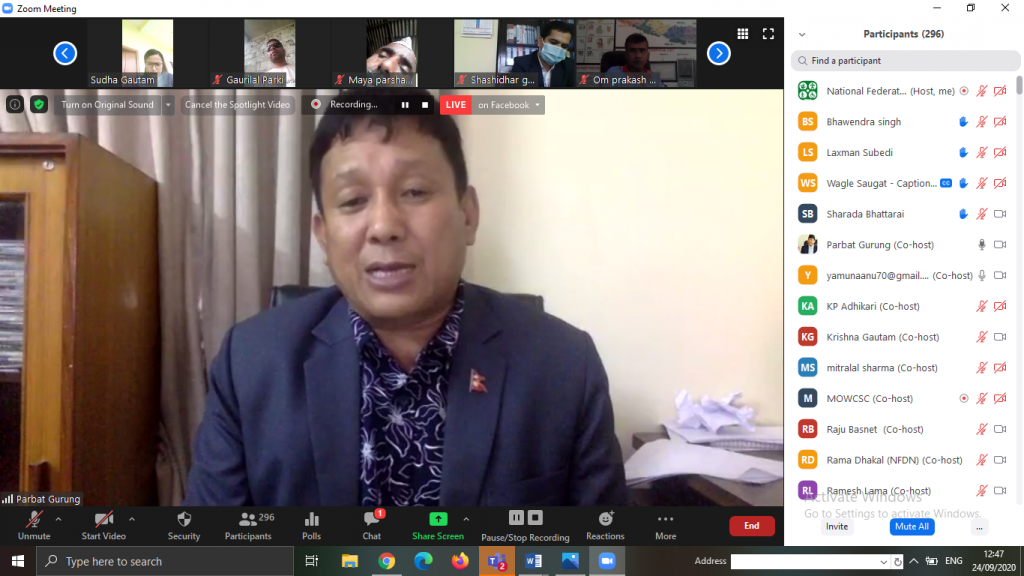The height and width of the screenshot is (576, 1024).
Task: Start Video from the toolbar
Action: (x=104, y=525)
